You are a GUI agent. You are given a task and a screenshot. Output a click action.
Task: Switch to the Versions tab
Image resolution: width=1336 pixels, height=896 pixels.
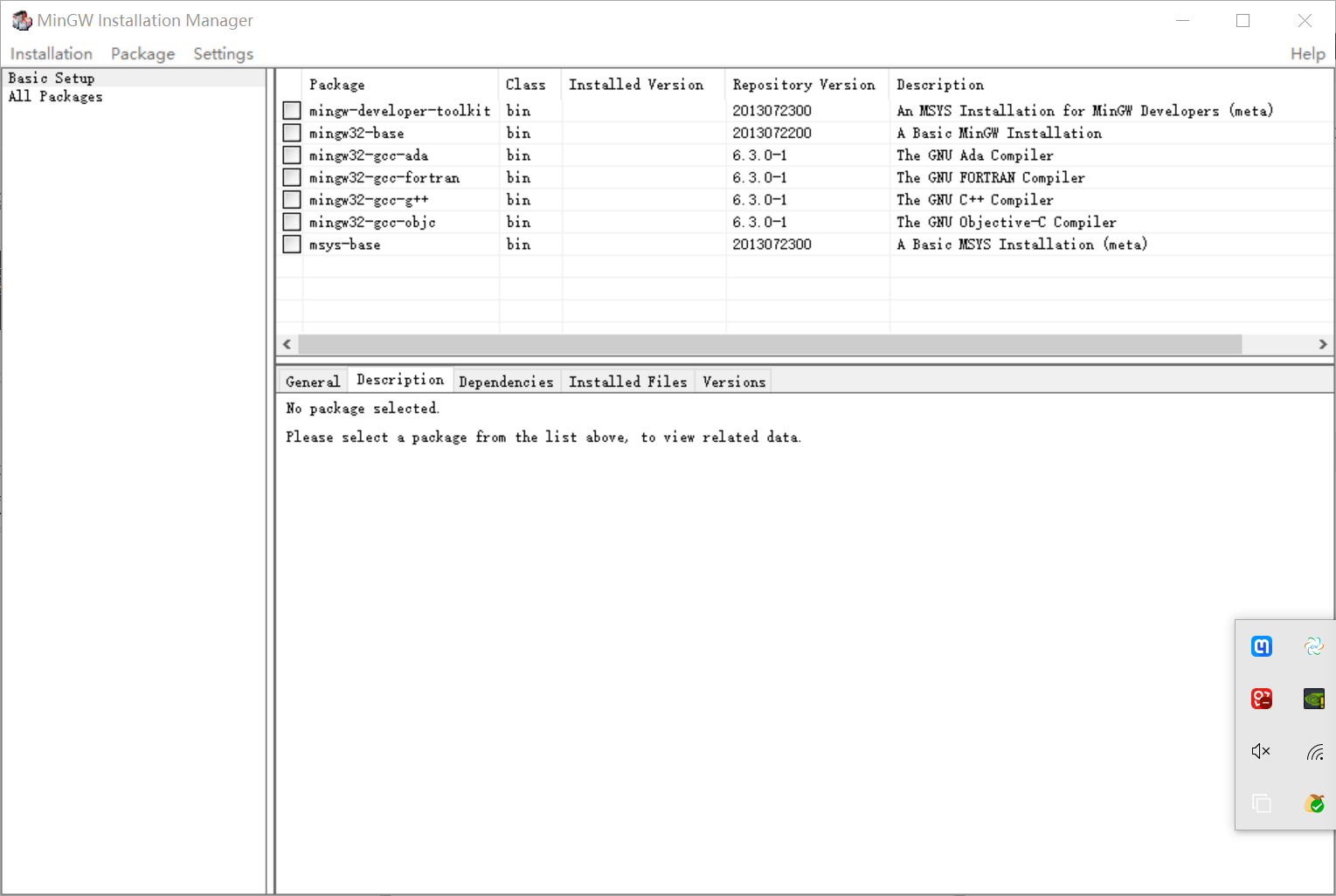[734, 382]
